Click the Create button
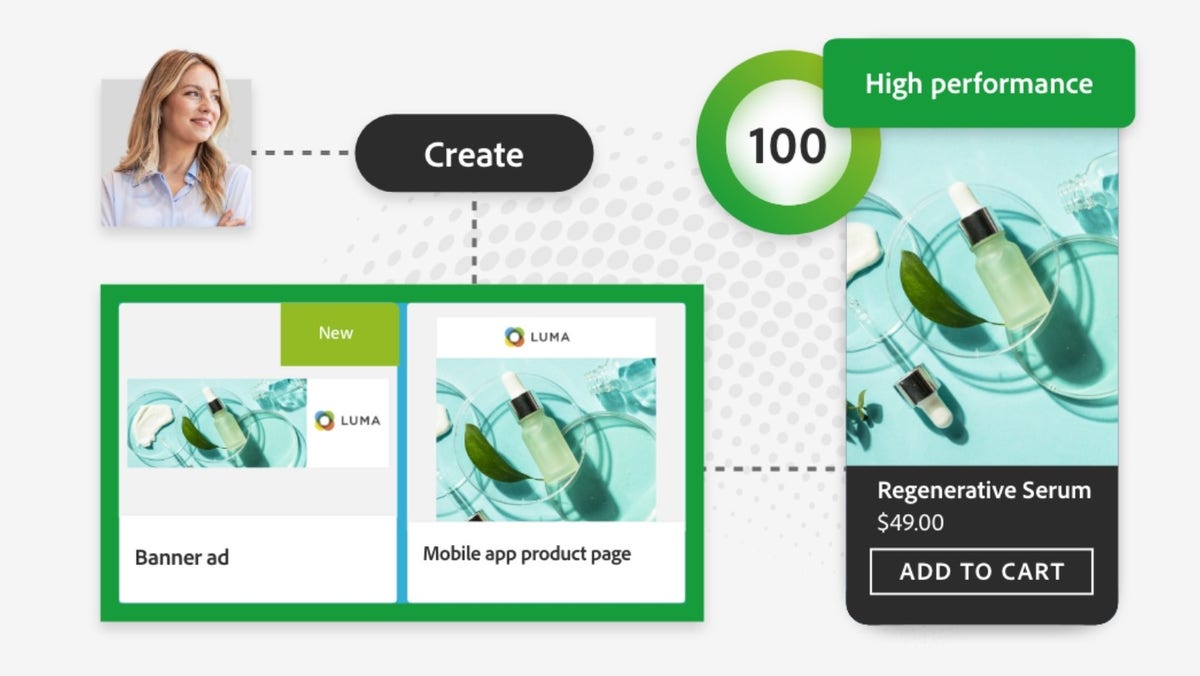 point(475,153)
